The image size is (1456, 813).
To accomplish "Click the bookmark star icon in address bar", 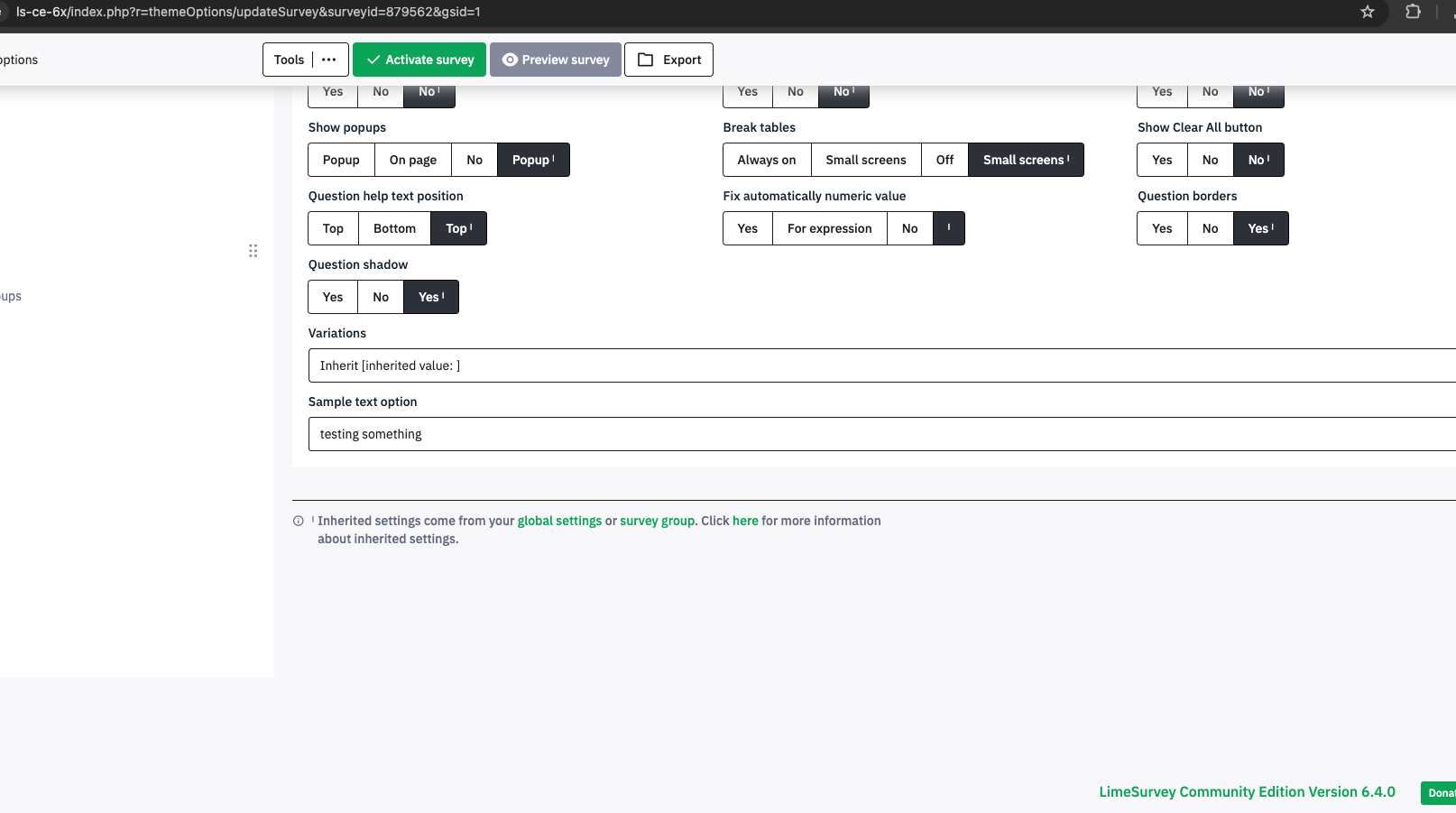I will coord(1368,12).
